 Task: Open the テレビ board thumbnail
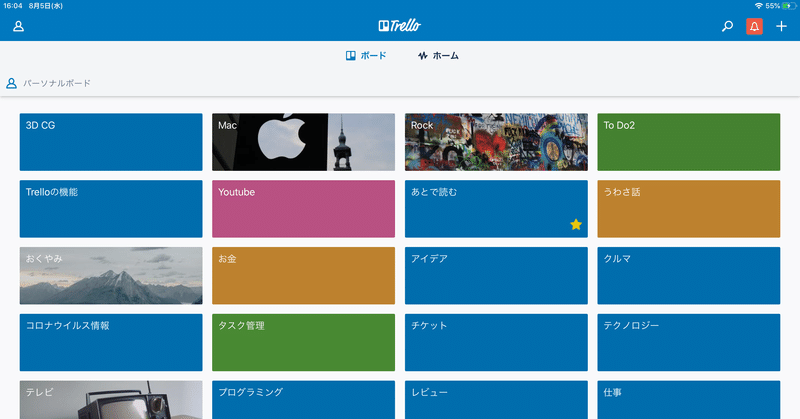[111, 400]
